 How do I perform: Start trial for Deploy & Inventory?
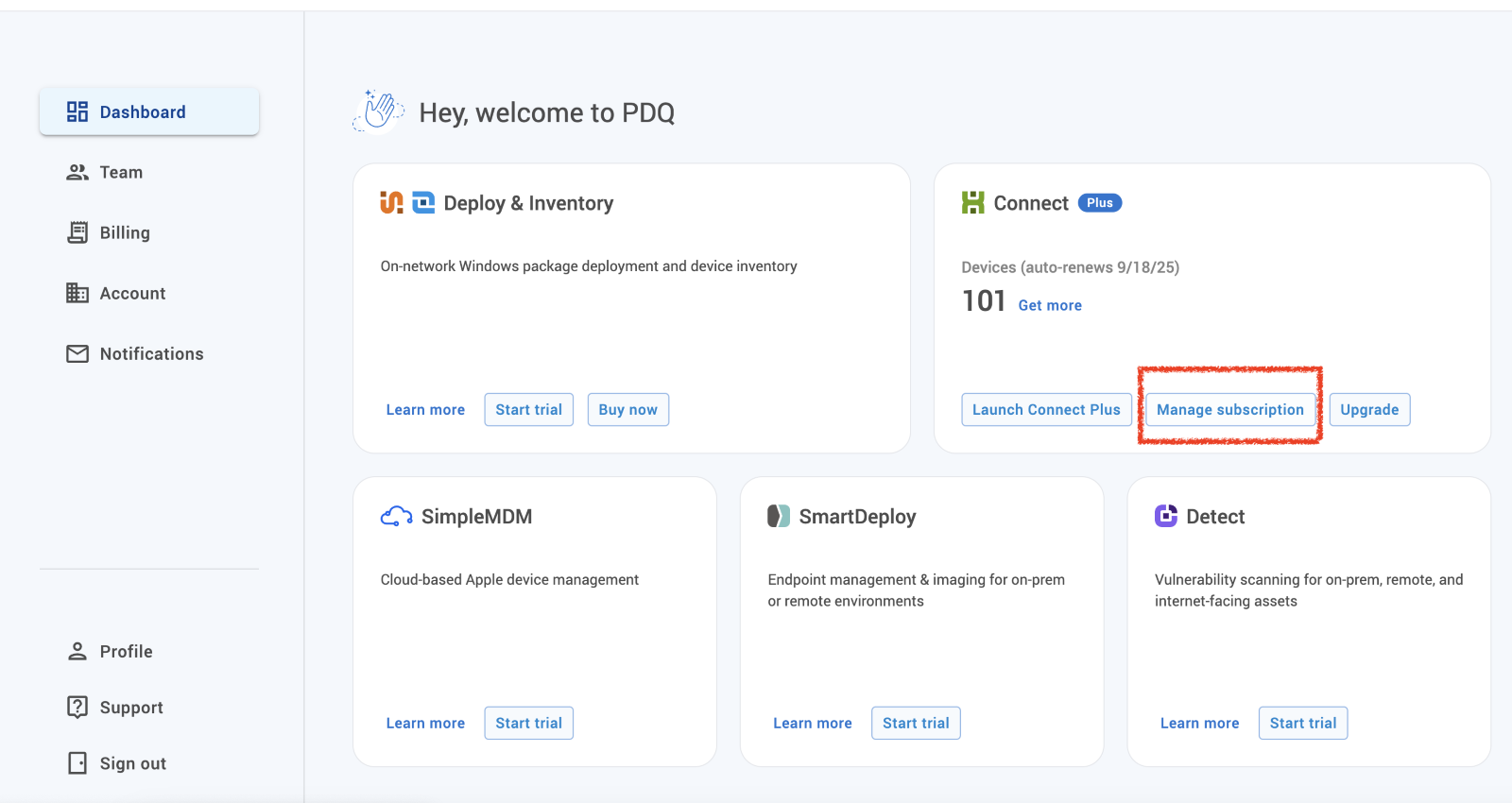point(529,409)
